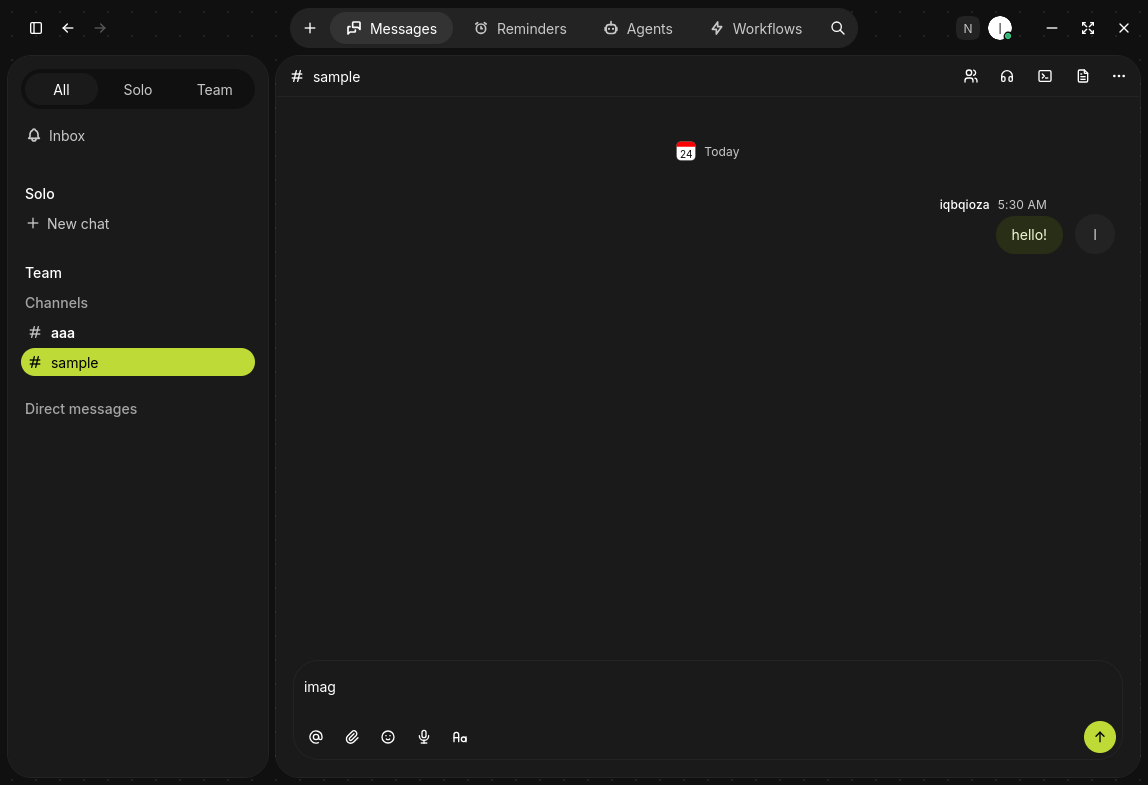Open the terminal icon in channel header

click(1045, 76)
